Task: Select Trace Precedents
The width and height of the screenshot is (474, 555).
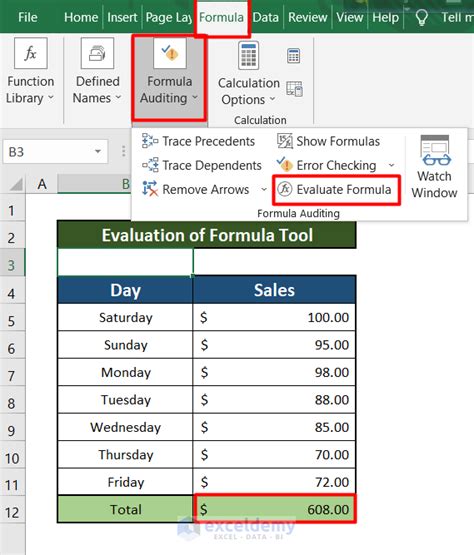Action: 198,141
